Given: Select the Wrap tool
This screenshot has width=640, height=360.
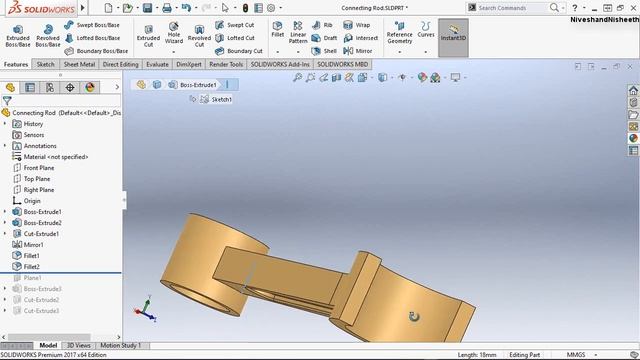Looking at the screenshot, I should pos(357,25).
